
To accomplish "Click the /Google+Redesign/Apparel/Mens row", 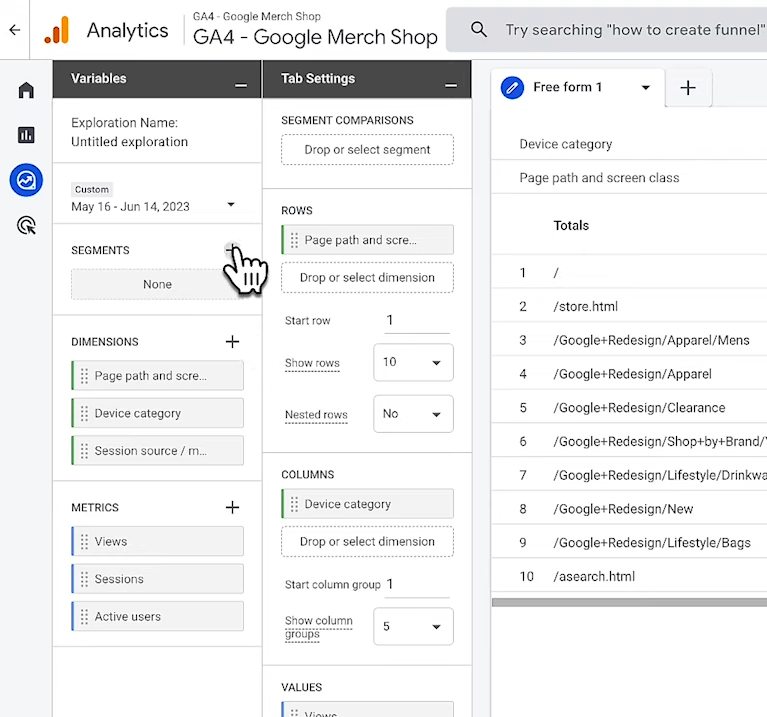I will click(629, 340).
